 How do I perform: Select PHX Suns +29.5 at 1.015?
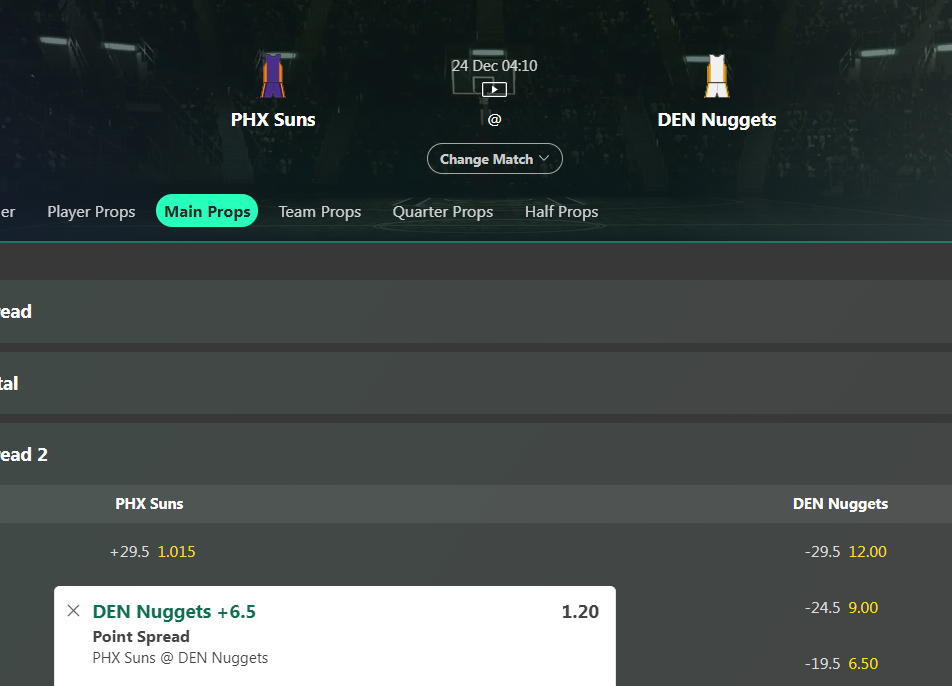click(152, 551)
